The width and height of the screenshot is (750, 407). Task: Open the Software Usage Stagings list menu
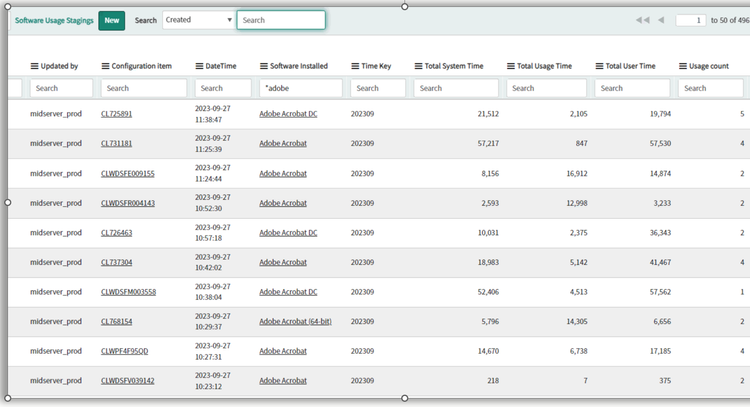pyautogui.click(x=54, y=21)
